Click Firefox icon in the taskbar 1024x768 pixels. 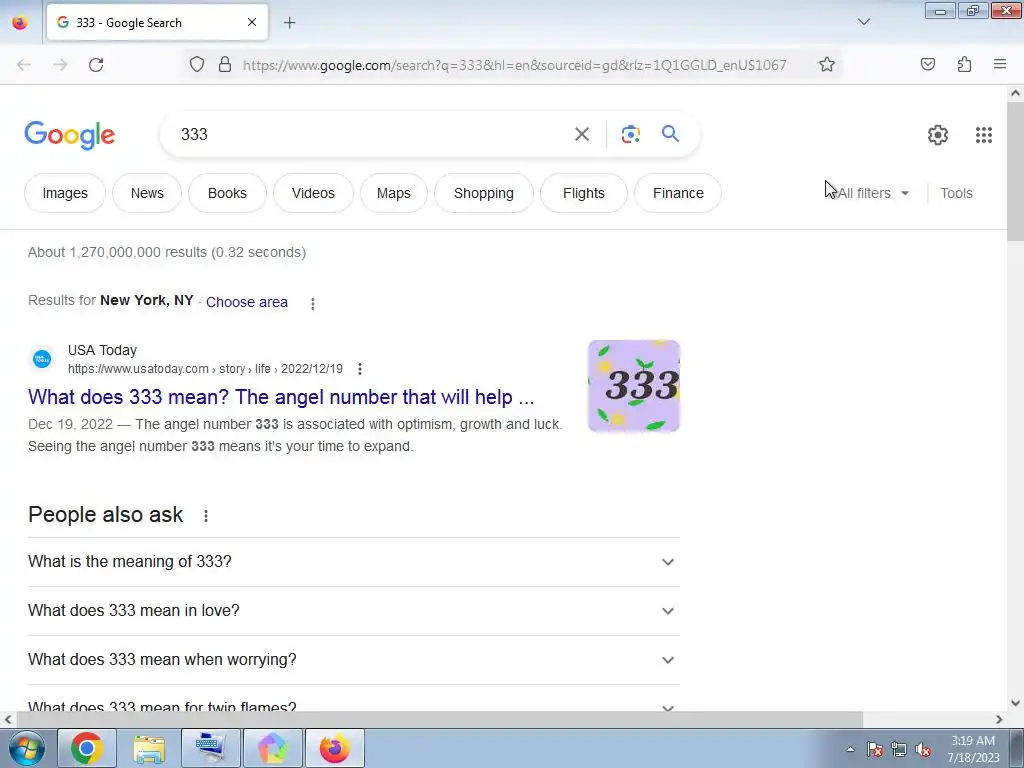tap(334, 748)
